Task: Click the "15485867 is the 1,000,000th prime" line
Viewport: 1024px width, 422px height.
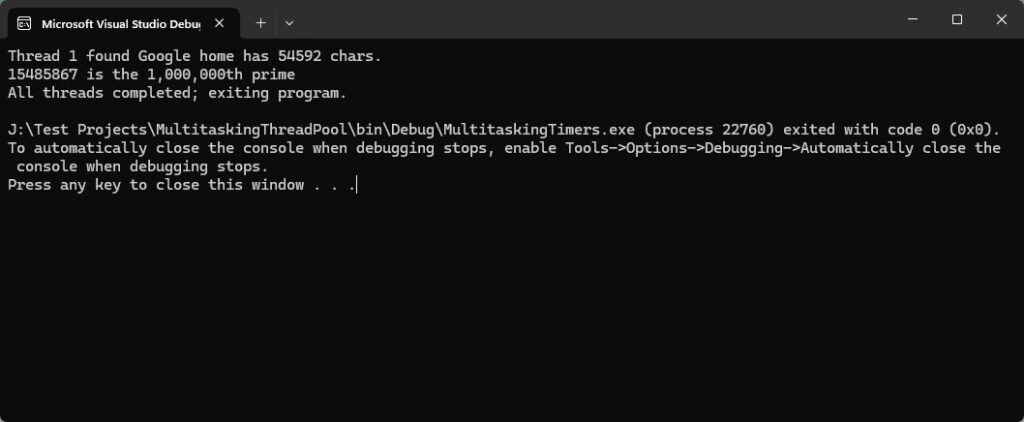Action: click(x=151, y=75)
